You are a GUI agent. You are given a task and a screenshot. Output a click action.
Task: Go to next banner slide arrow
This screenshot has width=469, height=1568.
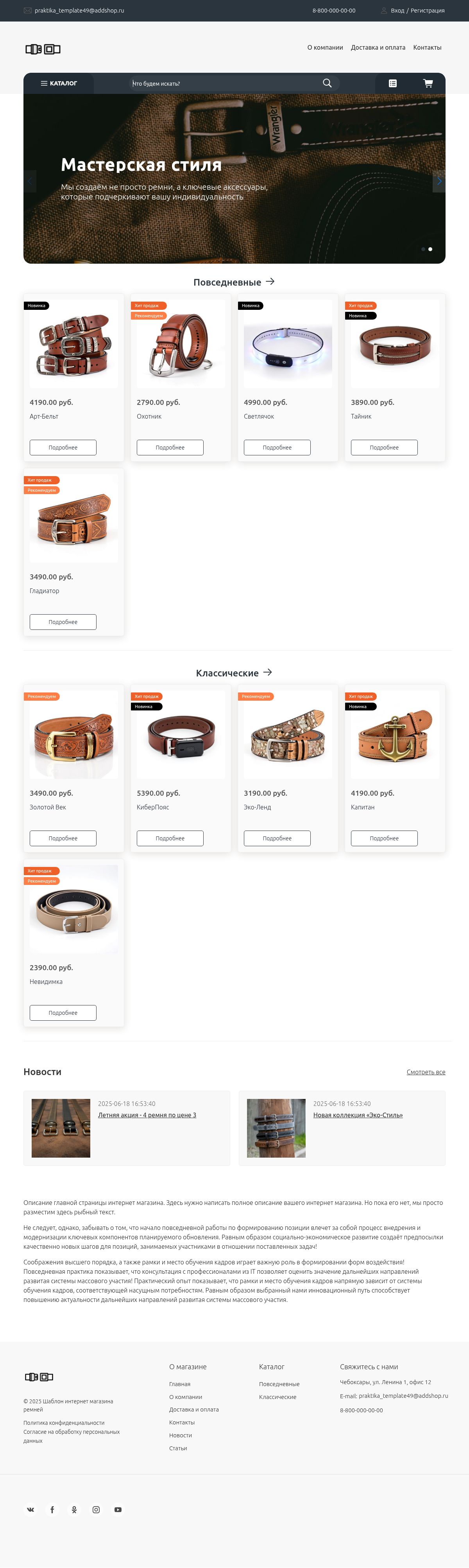[x=439, y=181]
